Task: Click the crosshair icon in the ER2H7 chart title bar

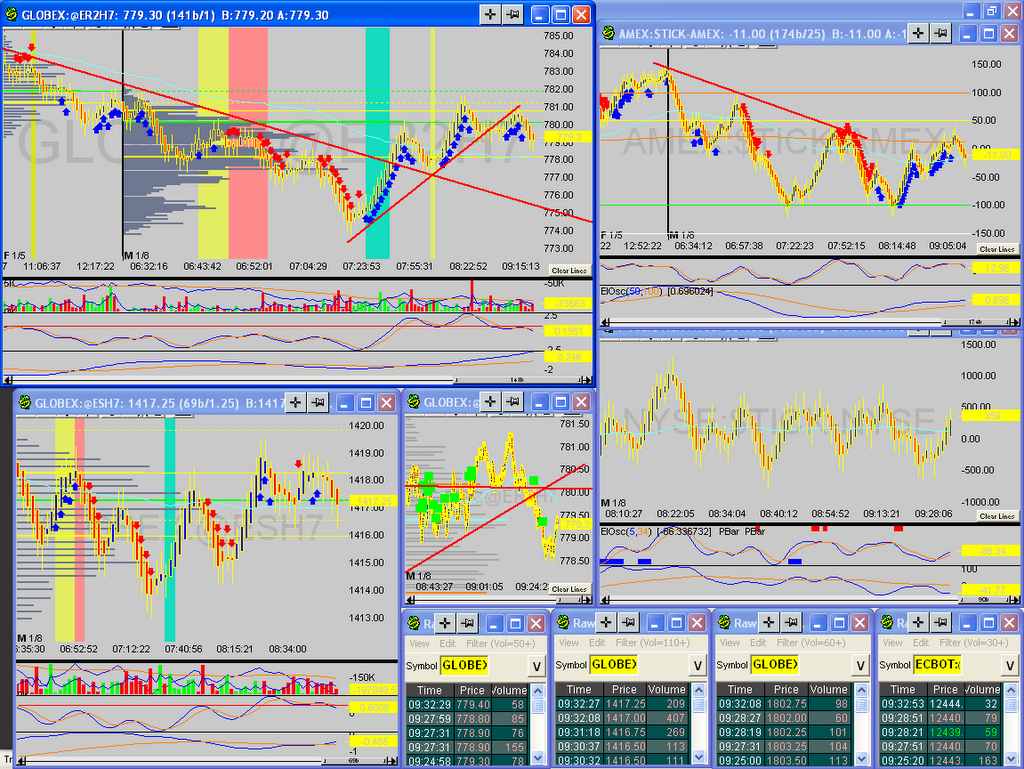Action: (x=491, y=14)
